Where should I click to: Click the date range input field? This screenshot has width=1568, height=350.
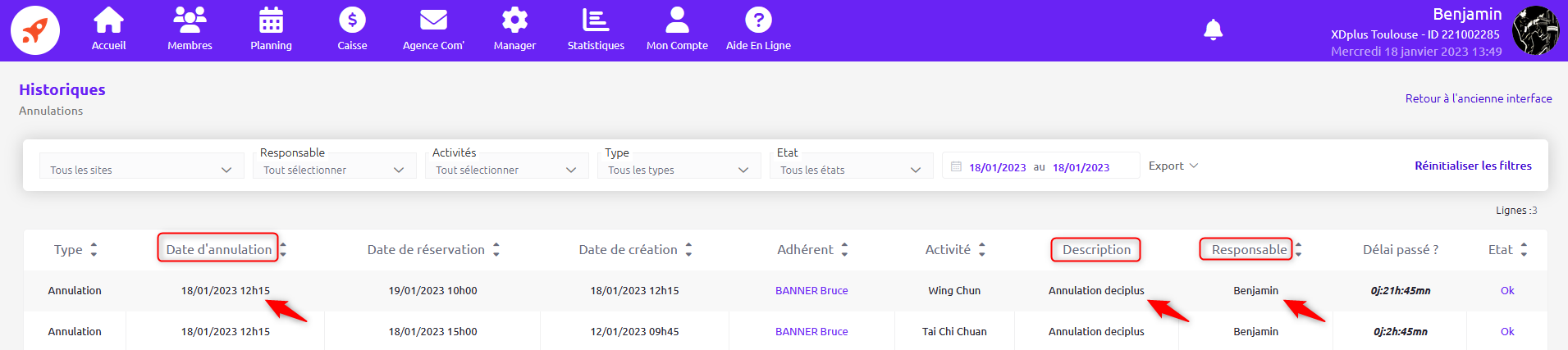pyautogui.click(x=1040, y=167)
